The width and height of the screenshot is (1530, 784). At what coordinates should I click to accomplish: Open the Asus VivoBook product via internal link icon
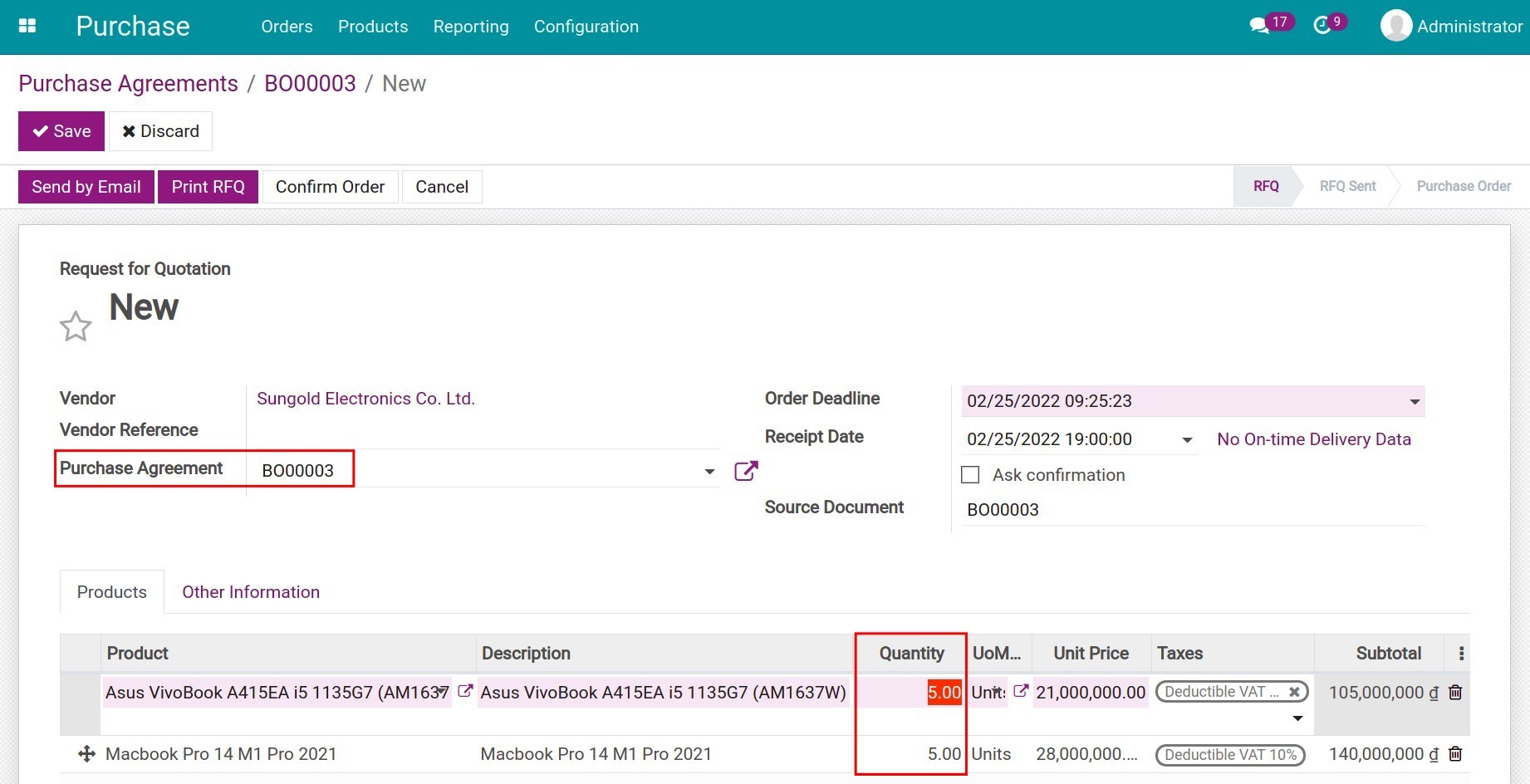click(x=464, y=690)
